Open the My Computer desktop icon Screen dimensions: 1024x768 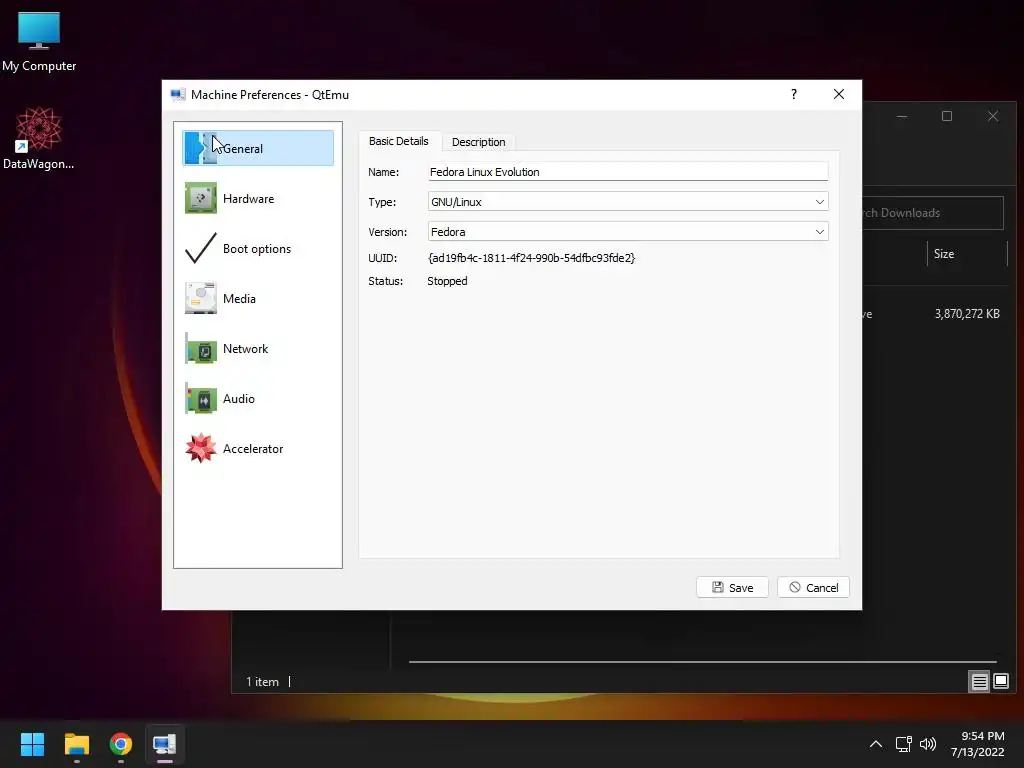39,42
